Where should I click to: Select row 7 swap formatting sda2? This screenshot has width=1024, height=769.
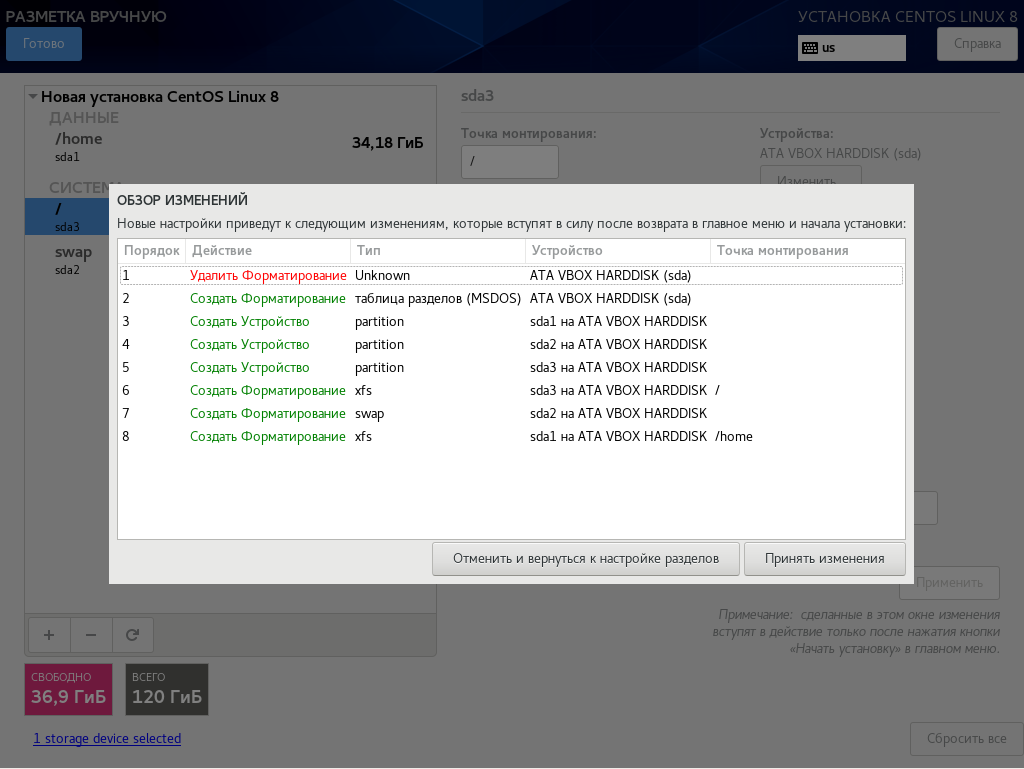[511, 413]
